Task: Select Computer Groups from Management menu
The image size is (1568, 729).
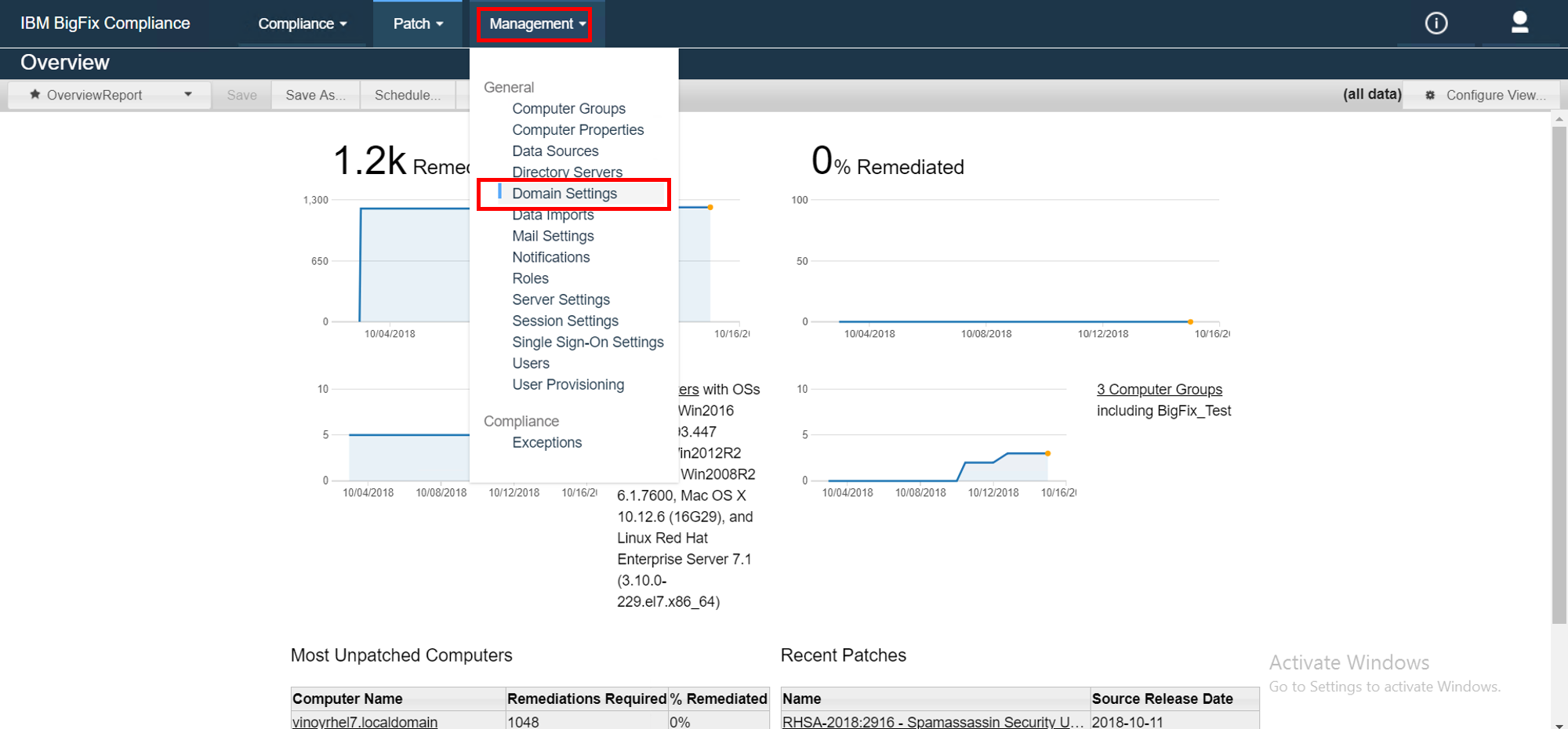Action: pyautogui.click(x=568, y=108)
